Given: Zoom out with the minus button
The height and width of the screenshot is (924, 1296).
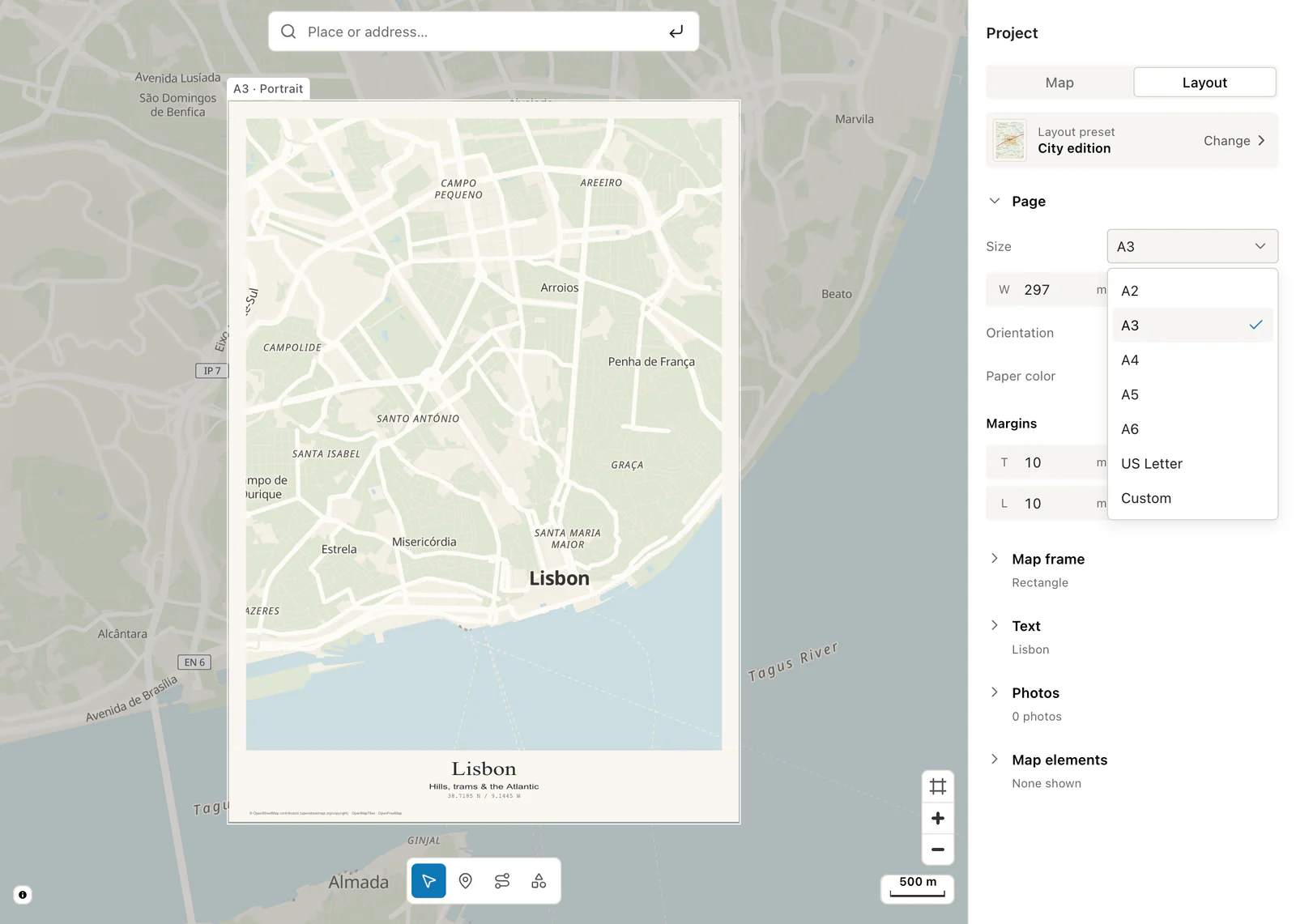Looking at the screenshot, I should pos(938,849).
